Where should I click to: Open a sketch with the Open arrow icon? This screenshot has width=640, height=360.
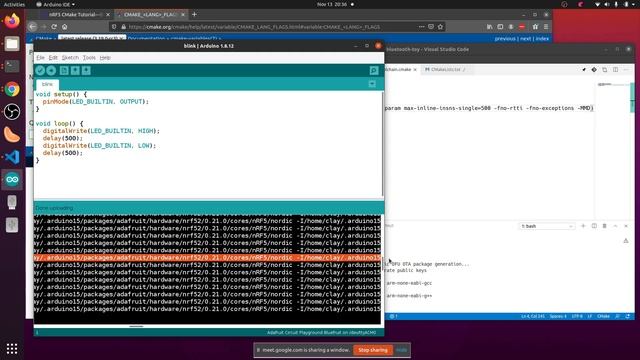click(75, 71)
